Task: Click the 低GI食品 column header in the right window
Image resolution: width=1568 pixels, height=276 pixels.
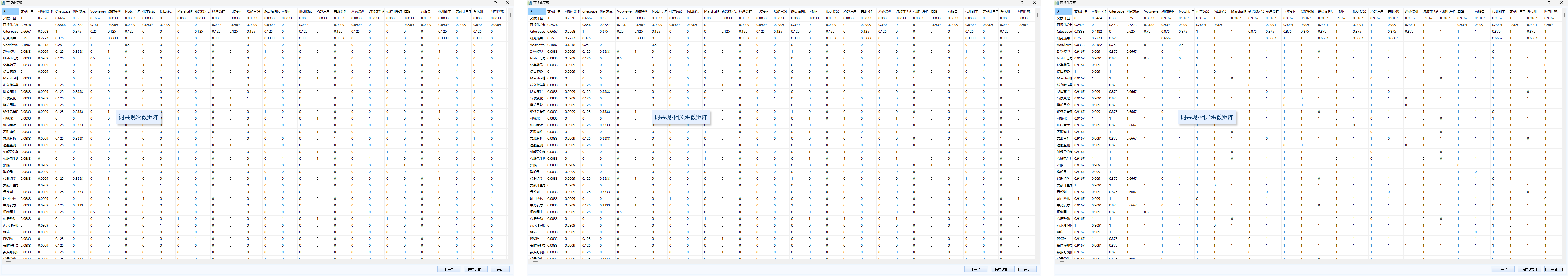Action: point(1360,11)
